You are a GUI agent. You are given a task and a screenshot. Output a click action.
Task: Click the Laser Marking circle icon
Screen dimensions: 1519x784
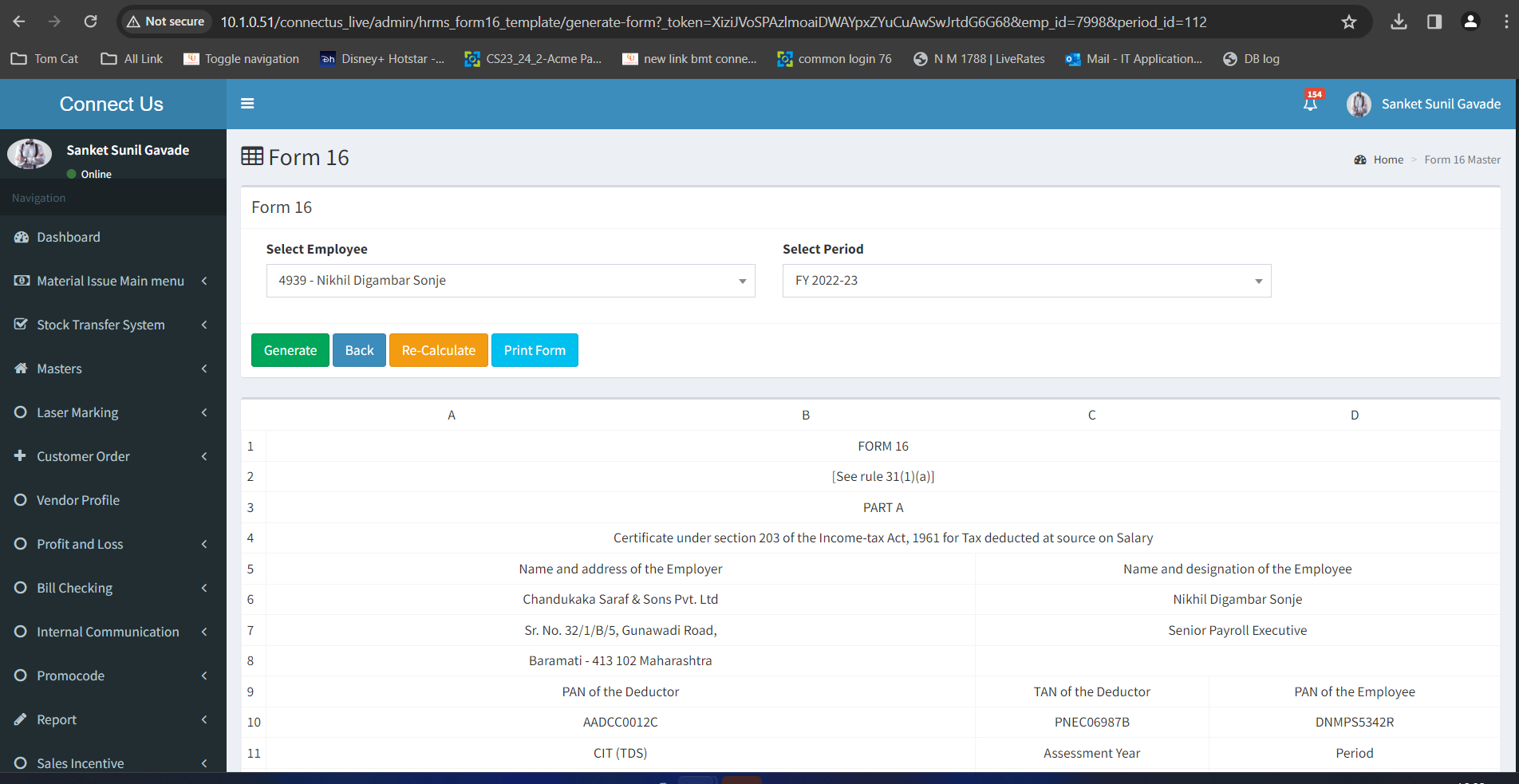click(22, 412)
